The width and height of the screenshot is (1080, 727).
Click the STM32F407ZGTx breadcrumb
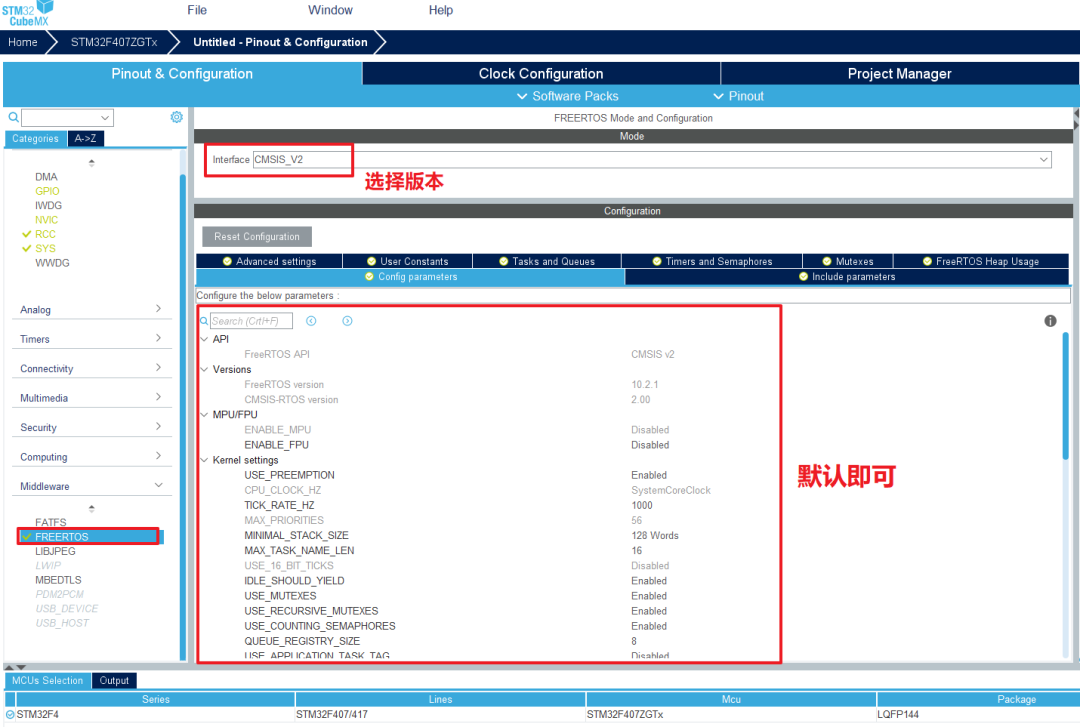(114, 42)
